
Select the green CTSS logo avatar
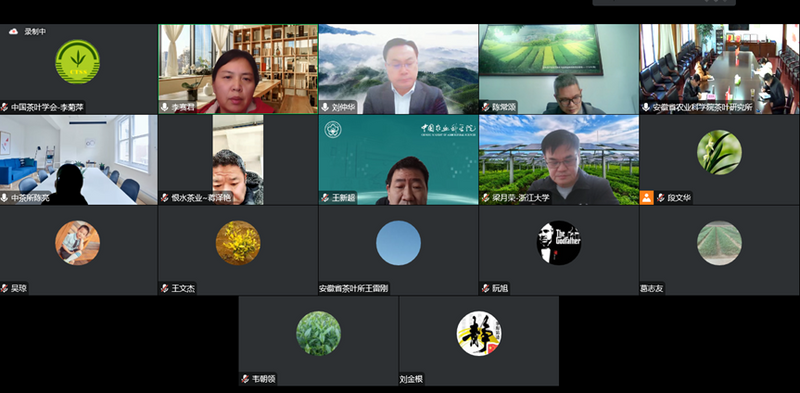[x=78, y=62]
